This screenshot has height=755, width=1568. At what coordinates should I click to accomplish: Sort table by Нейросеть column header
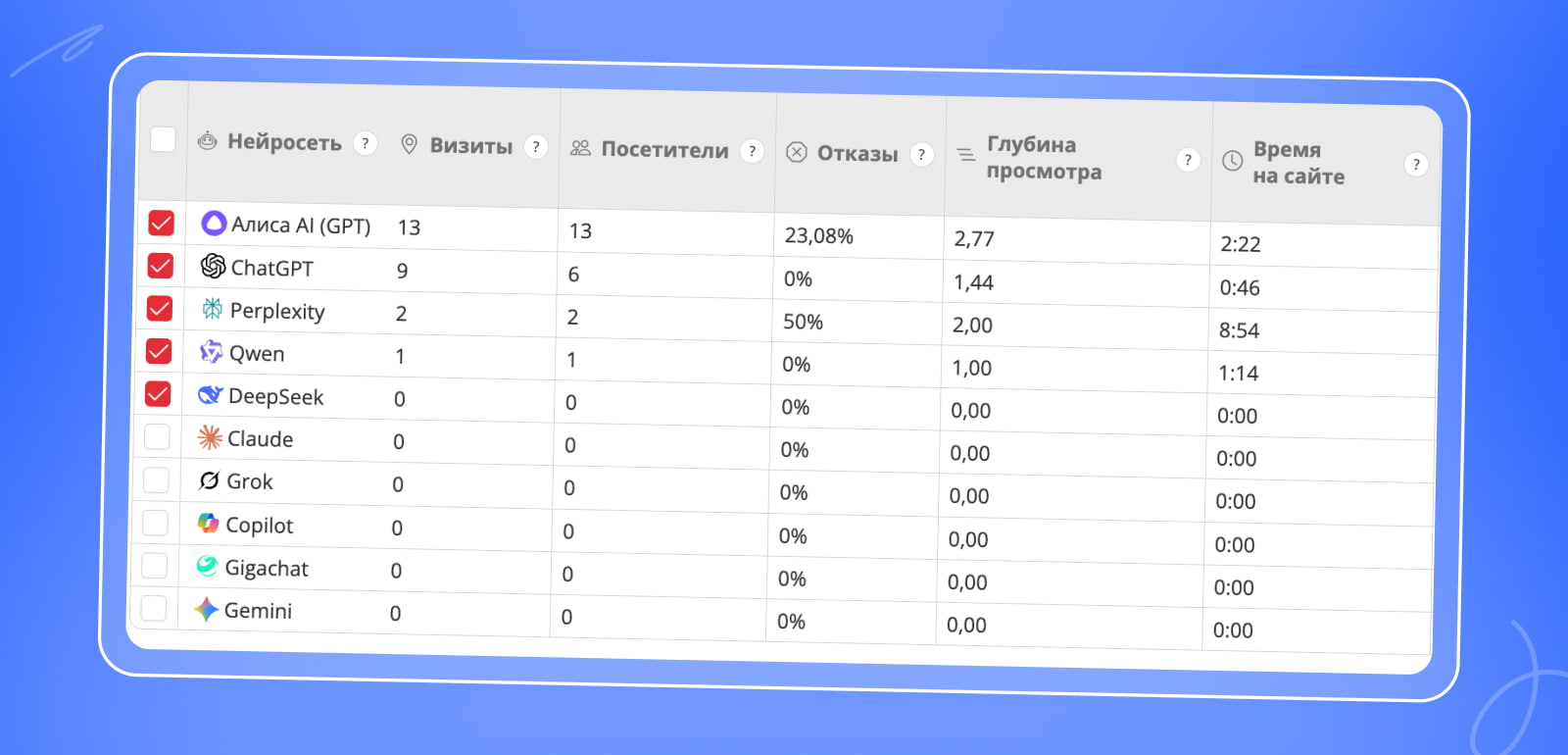(284, 142)
